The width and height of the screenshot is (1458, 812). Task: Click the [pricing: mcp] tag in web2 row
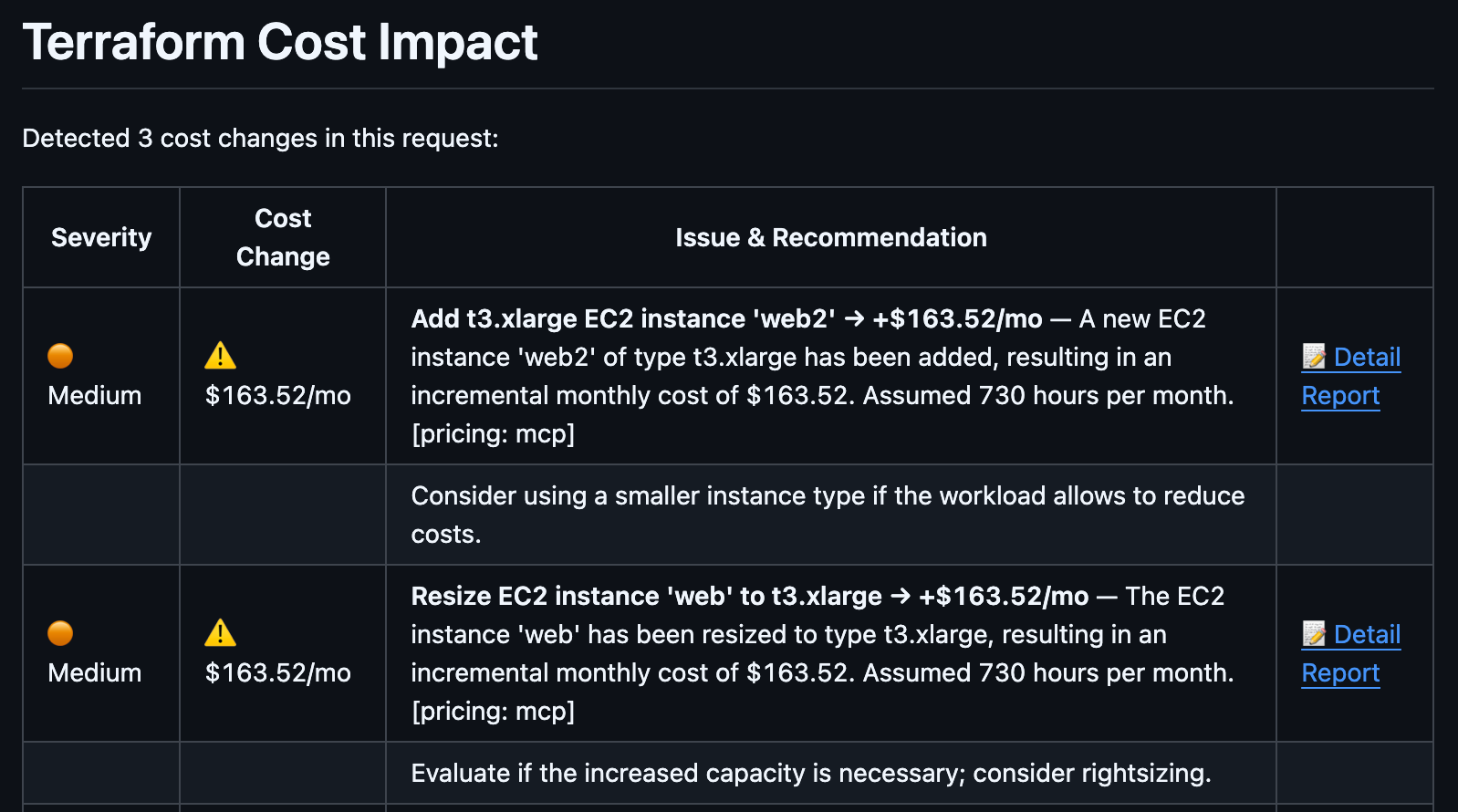click(x=493, y=434)
